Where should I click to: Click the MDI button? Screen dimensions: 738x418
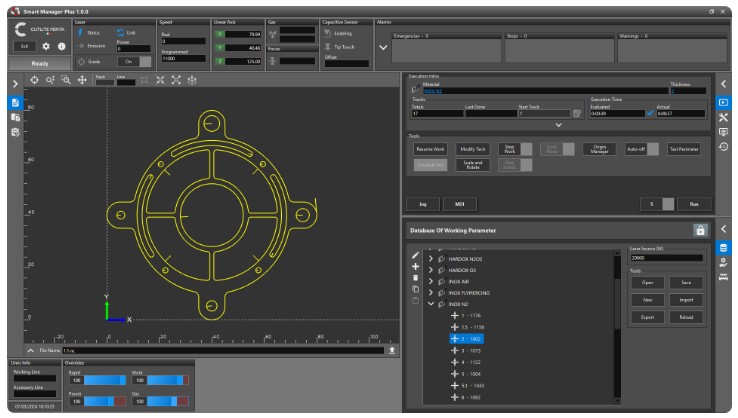[460, 204]
